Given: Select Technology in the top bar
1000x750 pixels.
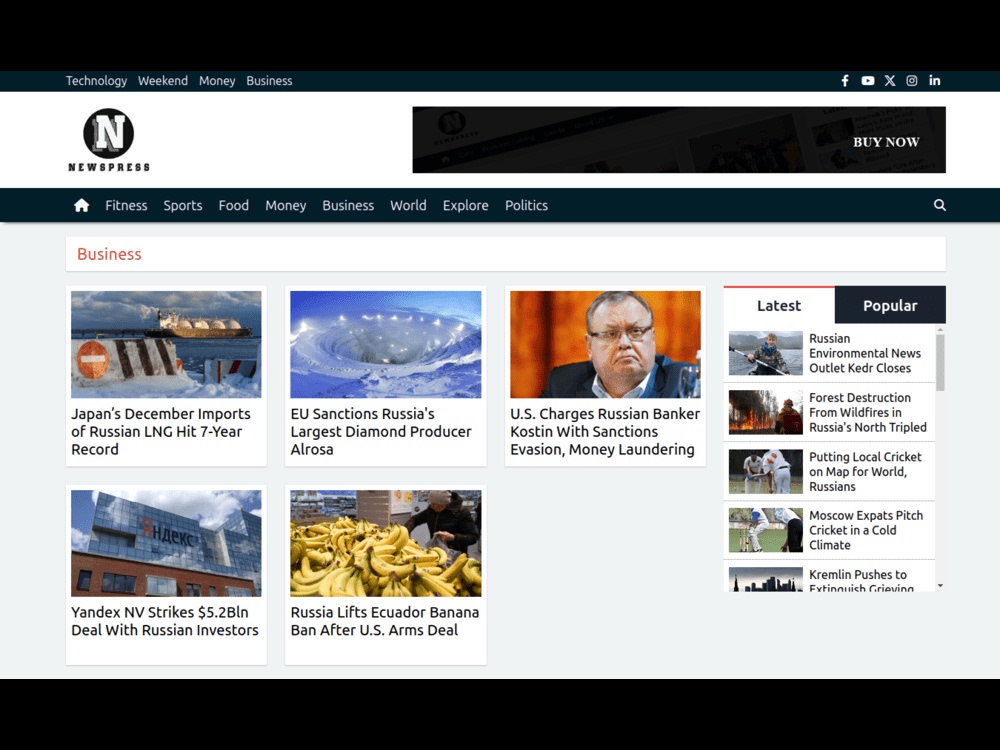Looking at the screenshot, I should pos(96,81).
